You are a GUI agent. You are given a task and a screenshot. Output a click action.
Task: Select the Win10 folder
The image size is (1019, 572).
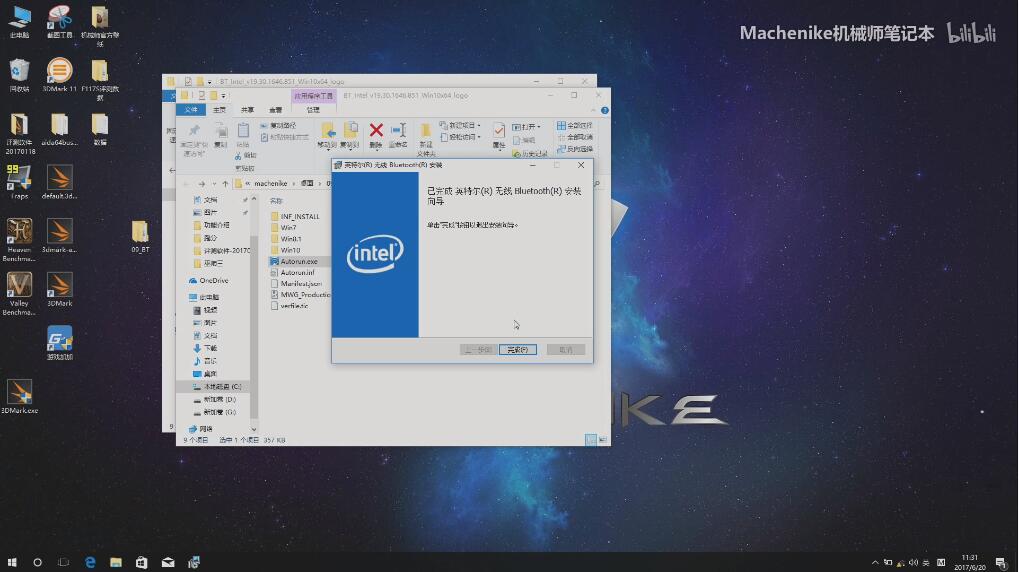pos(285,250)
